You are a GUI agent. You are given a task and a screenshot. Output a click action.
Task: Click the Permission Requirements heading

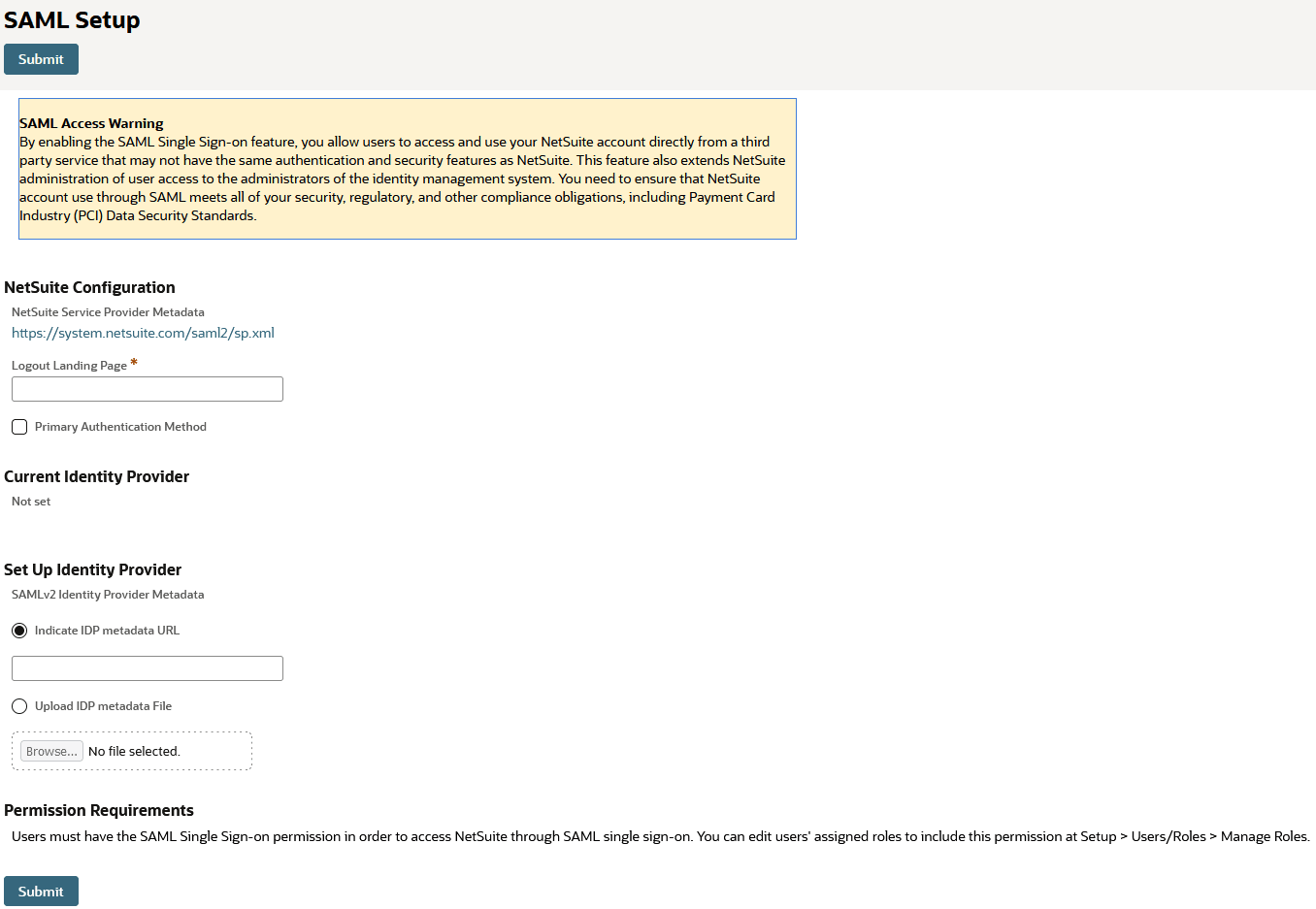99,810
